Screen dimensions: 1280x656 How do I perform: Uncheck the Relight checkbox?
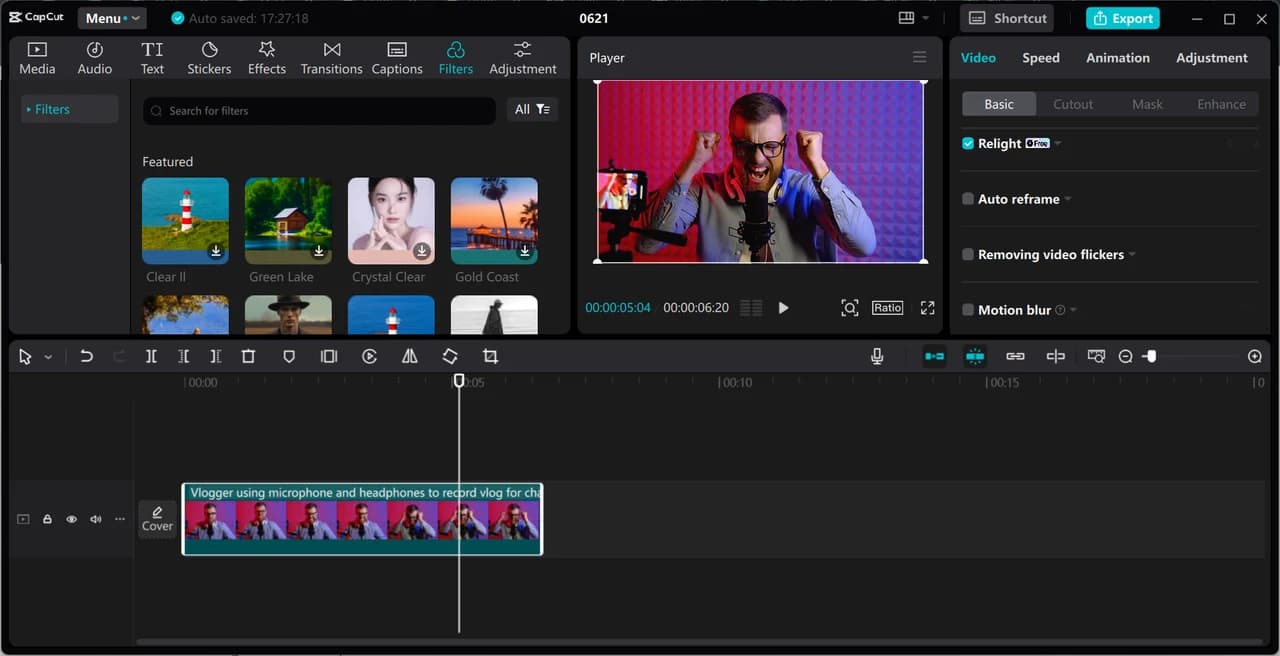pyautogui.click(x=968, y=144)
